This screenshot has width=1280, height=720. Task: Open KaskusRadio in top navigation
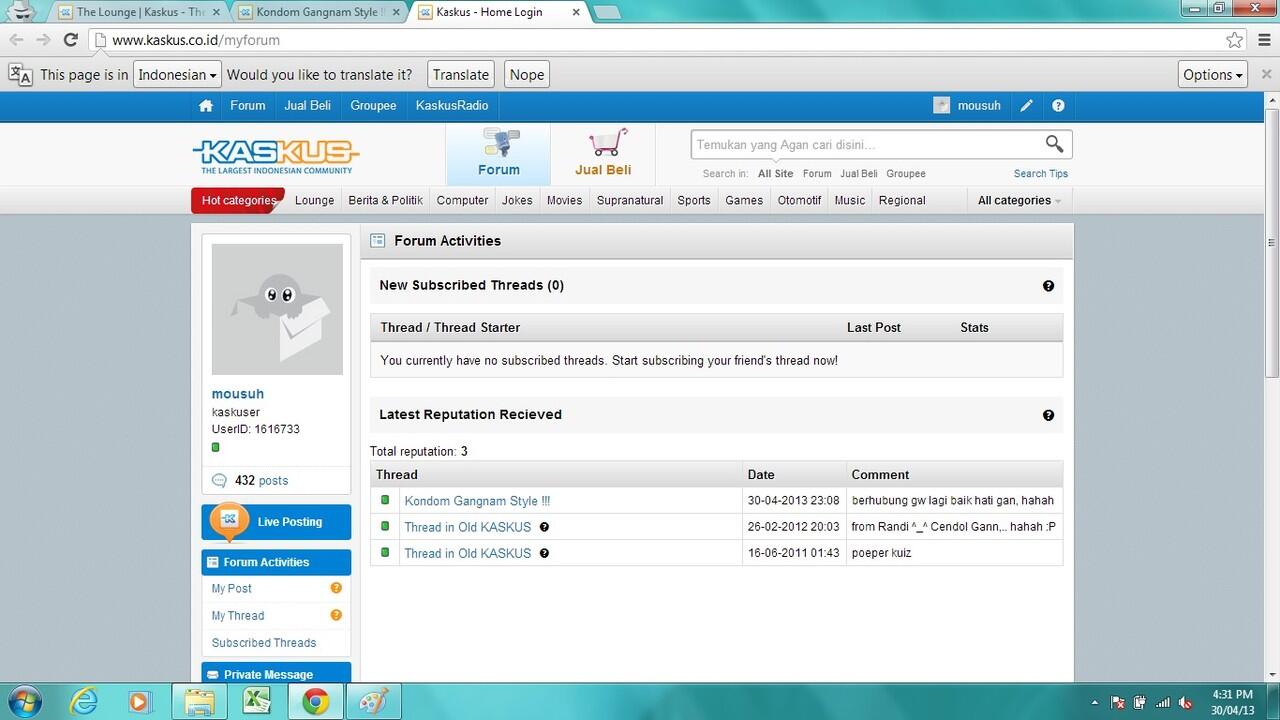[x=452, y=106]
